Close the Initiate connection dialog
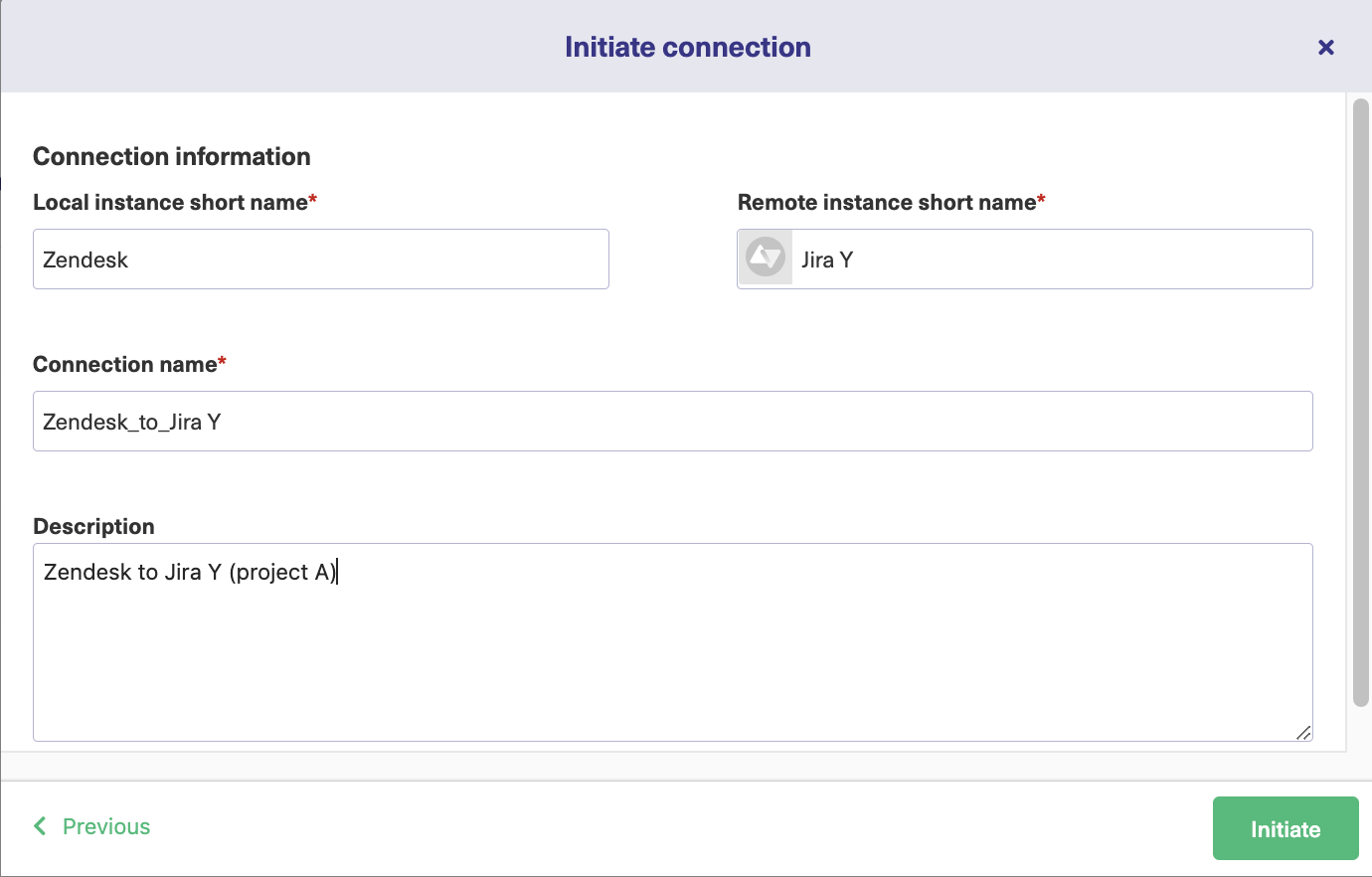 click(x=1325, y=47)
